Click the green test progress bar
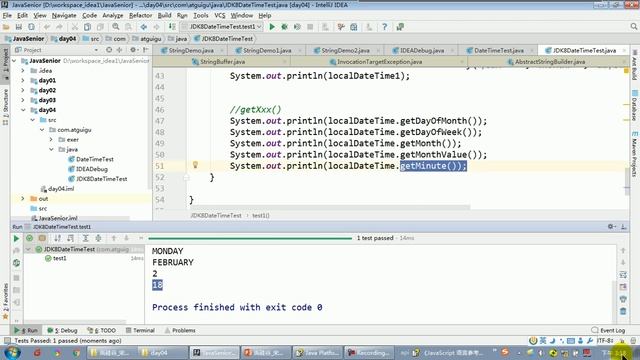Screen dimensions: 640x360 point(250,238)
